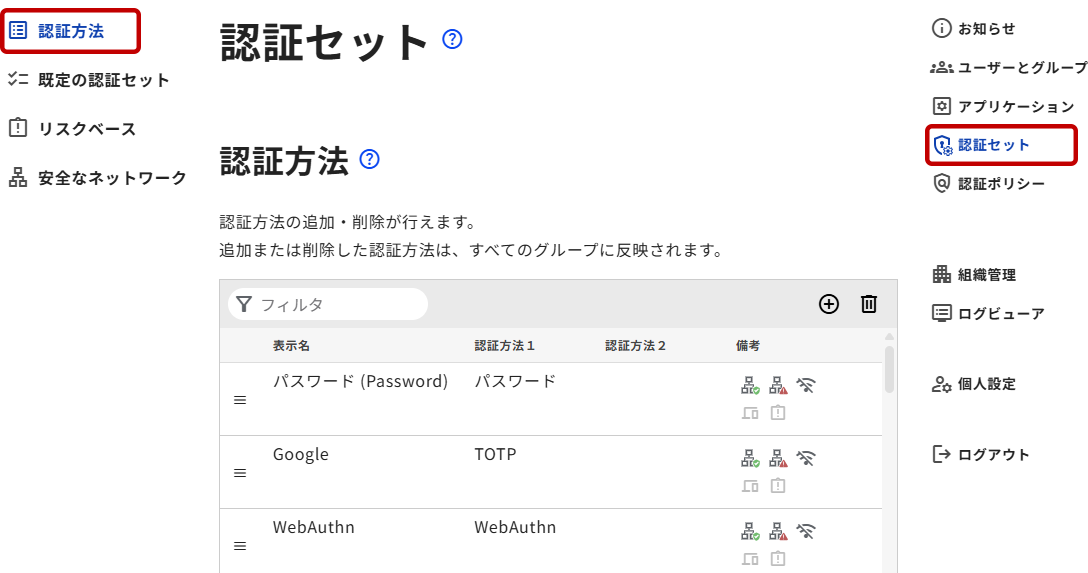Go to 安全なネットワーク section
Image resolution: width=1088 pixels, height=573 pixels.
(112, 178)
